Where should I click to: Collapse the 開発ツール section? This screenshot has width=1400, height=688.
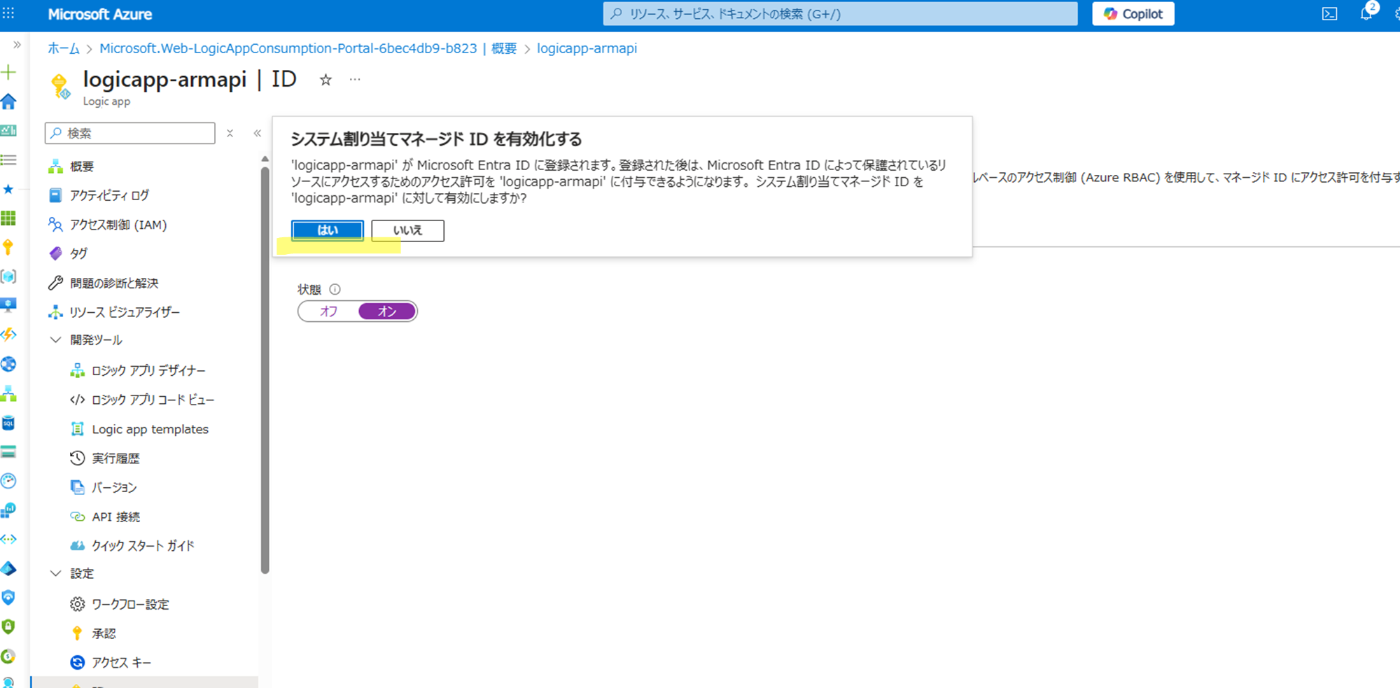click(56, 339)
